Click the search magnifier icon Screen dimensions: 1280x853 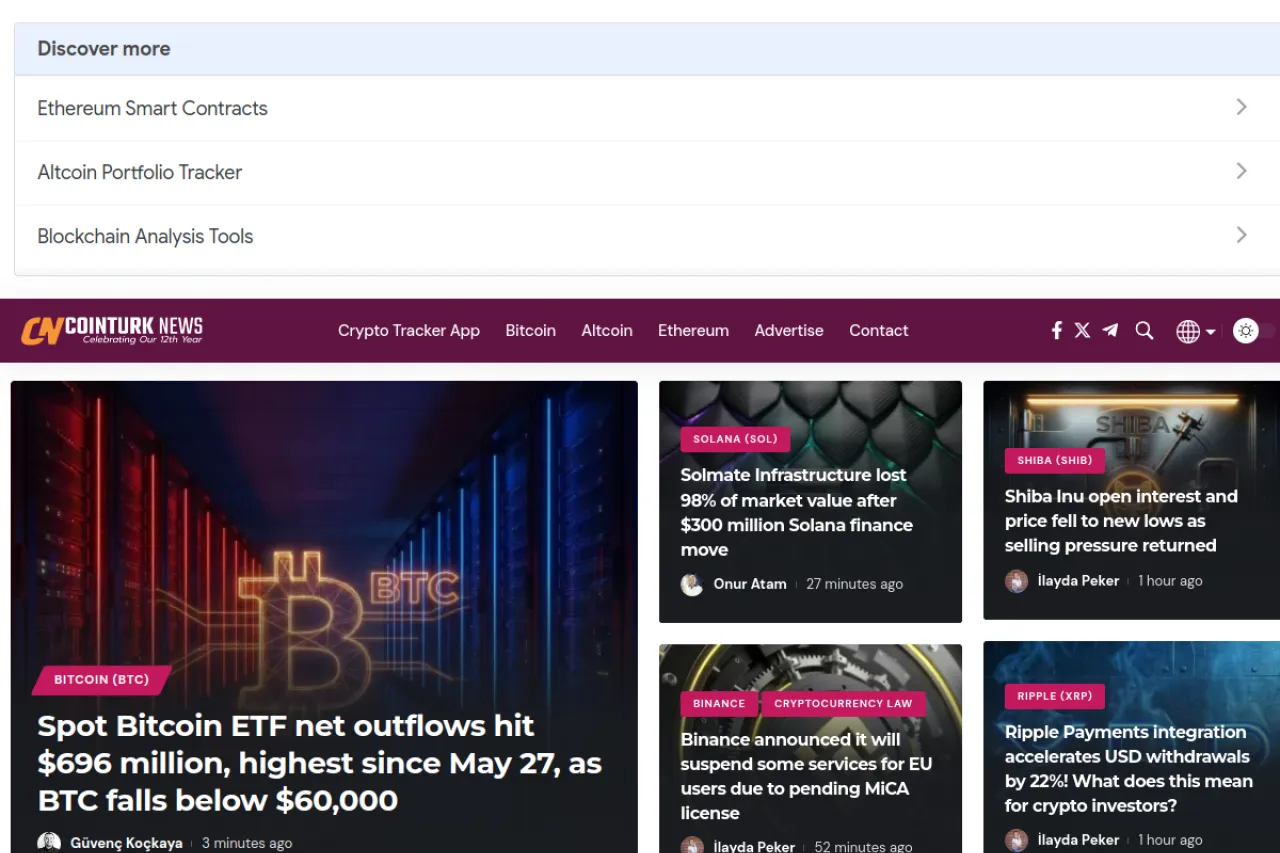[x=1144, y=330]
